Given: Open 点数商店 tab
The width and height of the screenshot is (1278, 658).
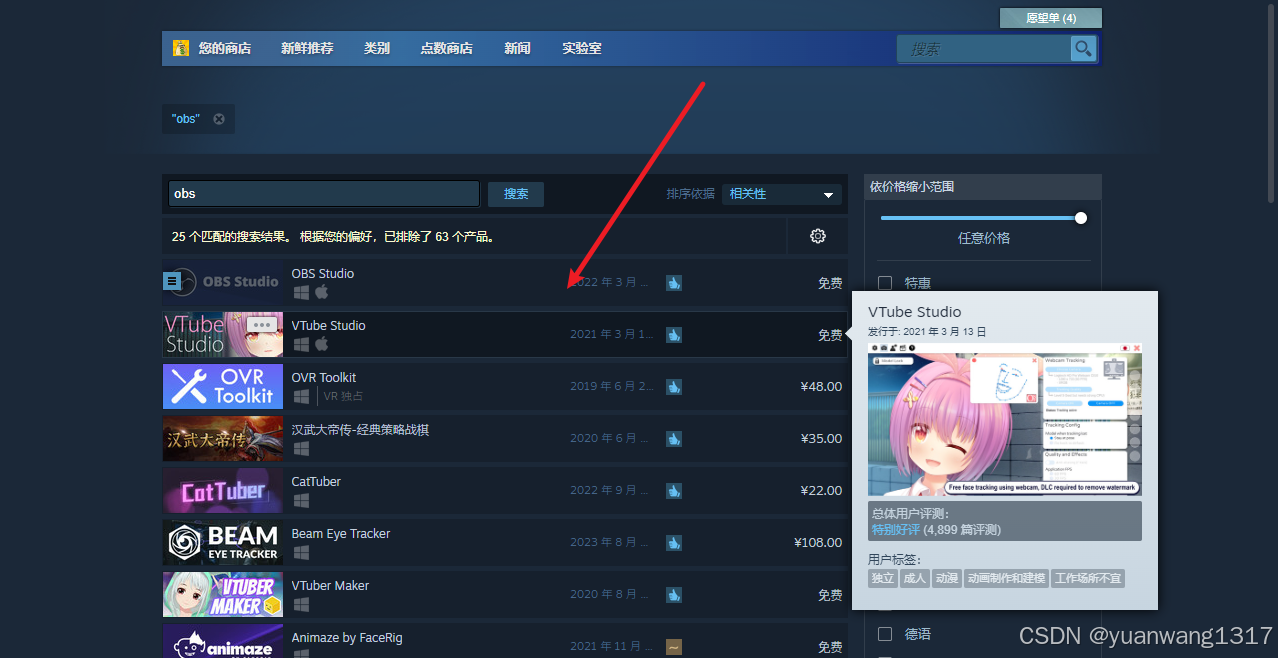Looking at the screenshot, I should 447,48.
